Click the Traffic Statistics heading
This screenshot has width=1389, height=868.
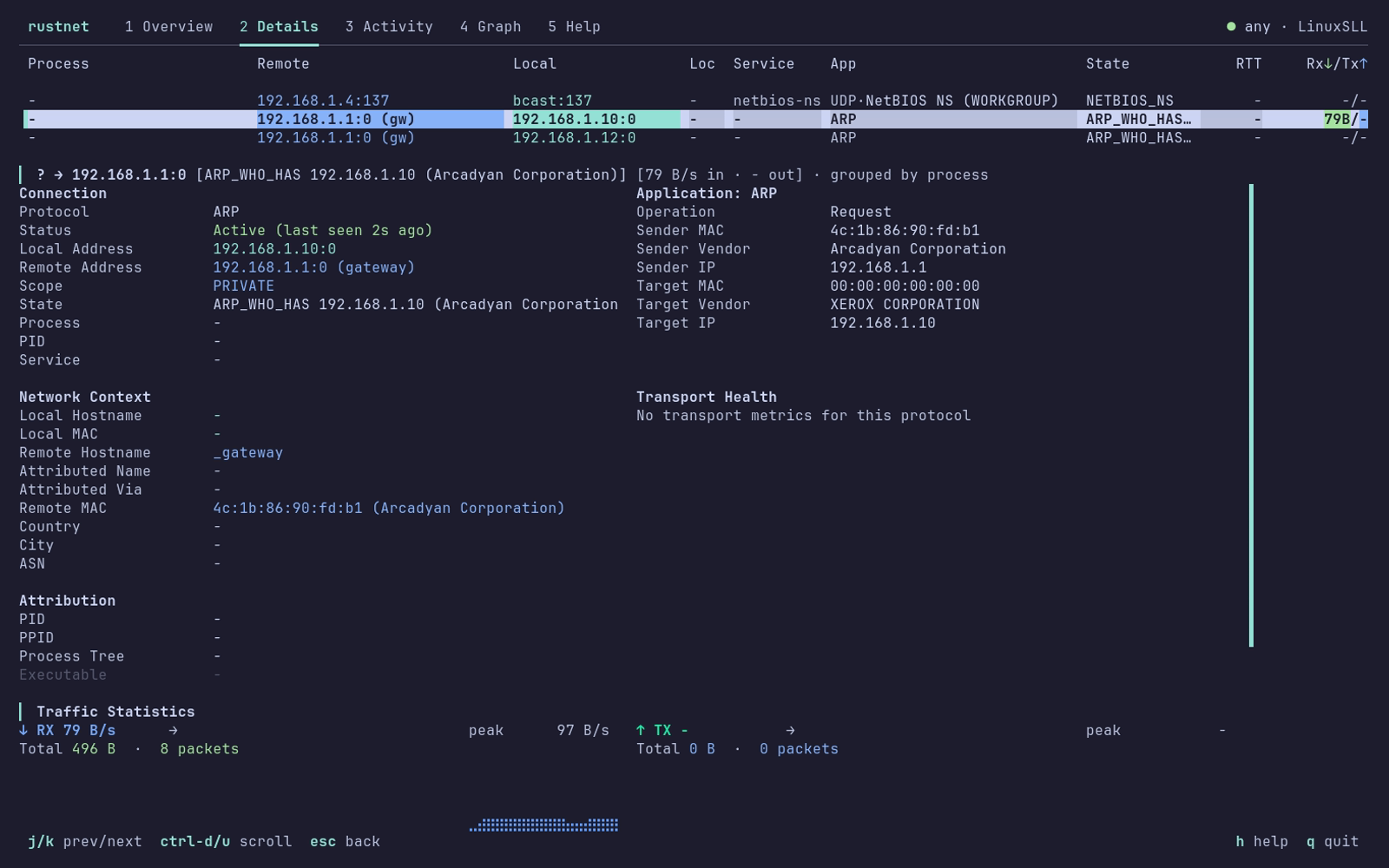coord(115,712)
